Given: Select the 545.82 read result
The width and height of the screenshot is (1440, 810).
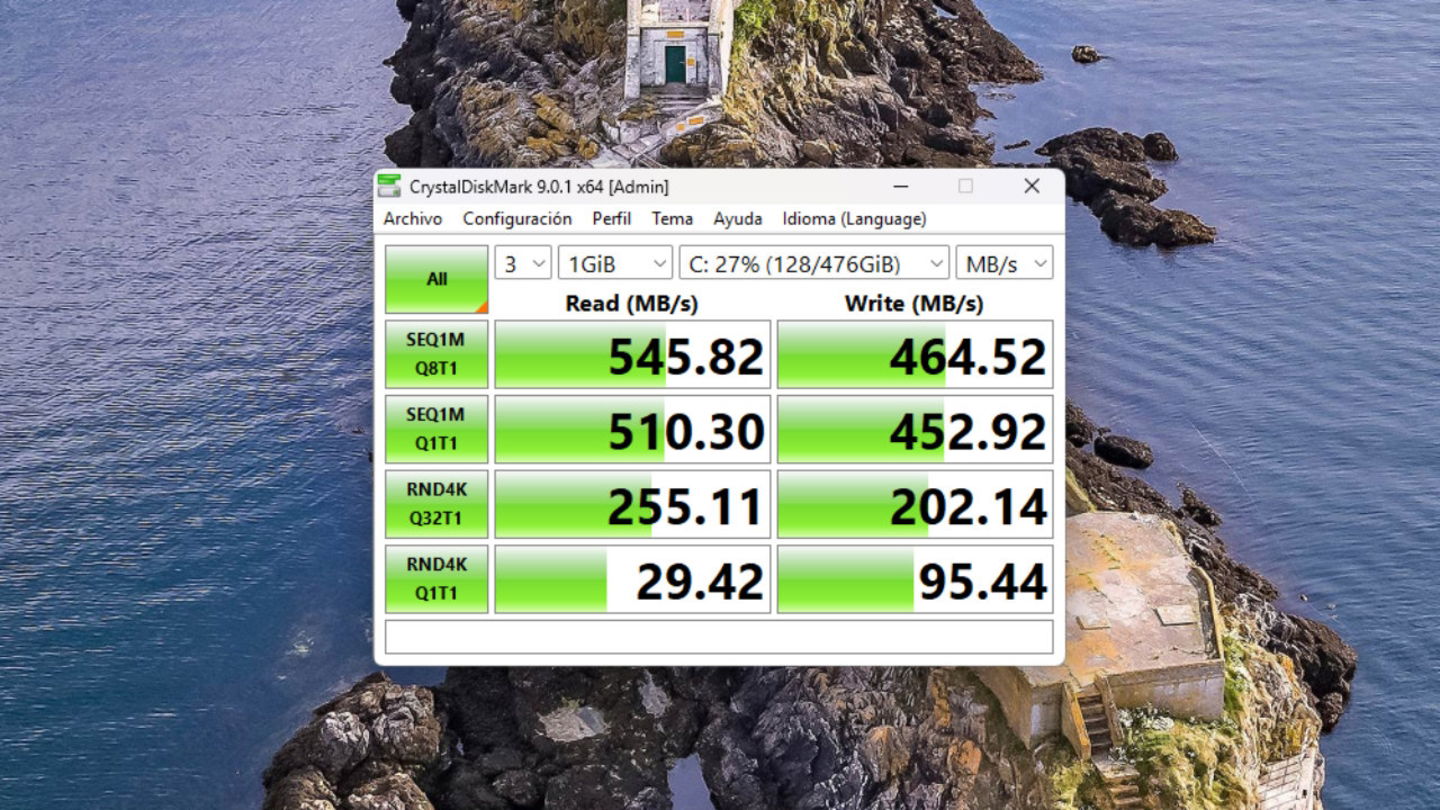Looking at the screenshot, I should click(633, 354).
